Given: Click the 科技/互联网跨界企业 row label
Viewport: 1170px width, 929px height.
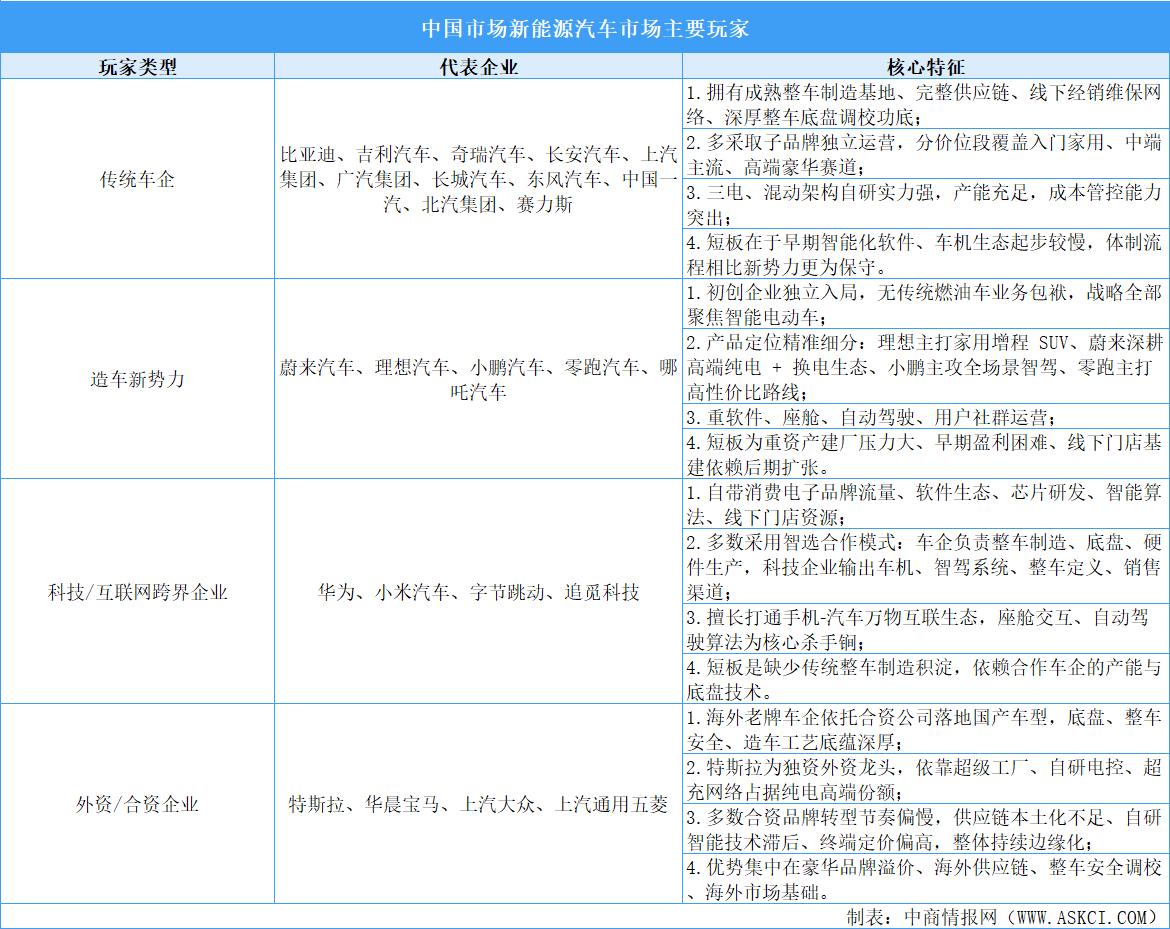Looking at the screenshot, I should pyautogui.click(x=137, y=592).
